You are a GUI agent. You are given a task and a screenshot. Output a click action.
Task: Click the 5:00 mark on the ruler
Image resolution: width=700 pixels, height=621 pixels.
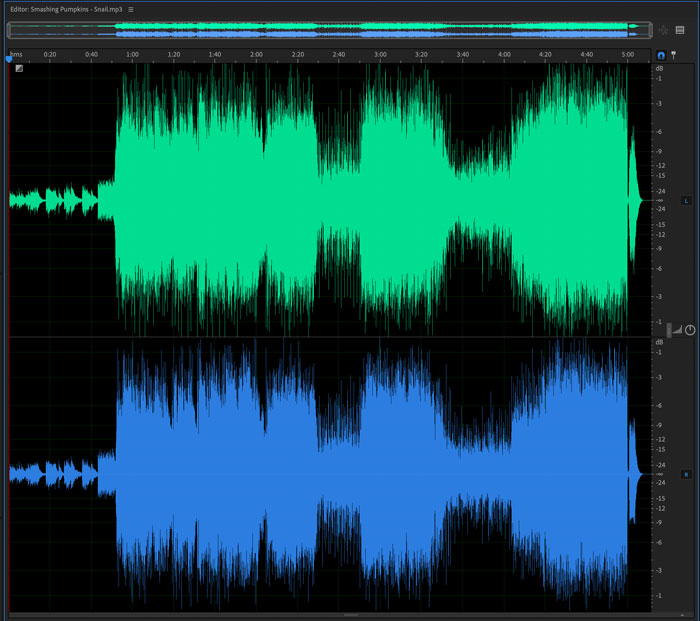click(628, 54)
